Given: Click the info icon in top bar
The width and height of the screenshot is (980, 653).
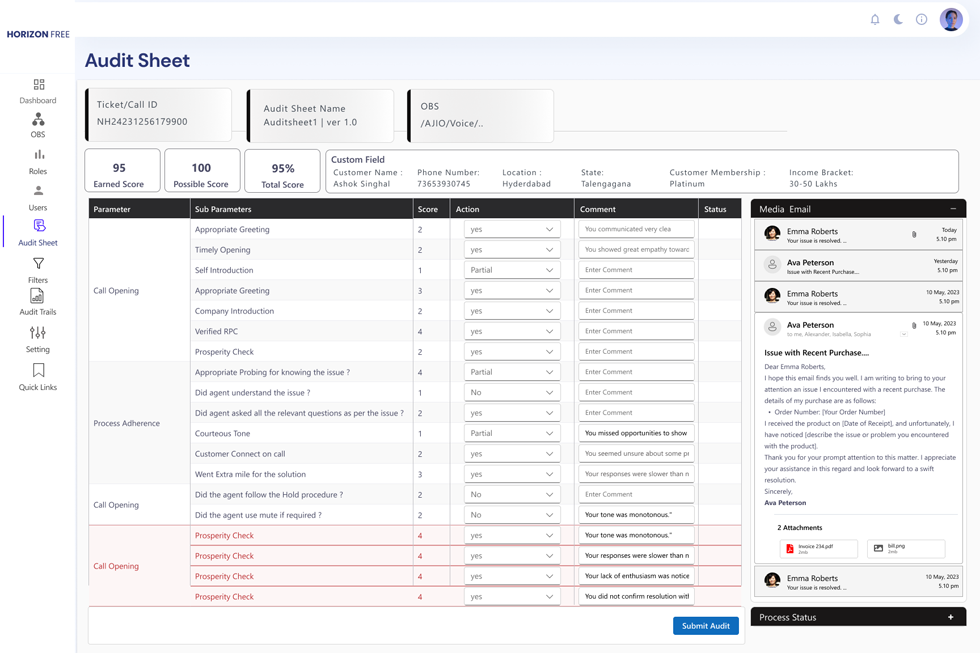Looking at the screenshot, I should click(x=921, y=19).
